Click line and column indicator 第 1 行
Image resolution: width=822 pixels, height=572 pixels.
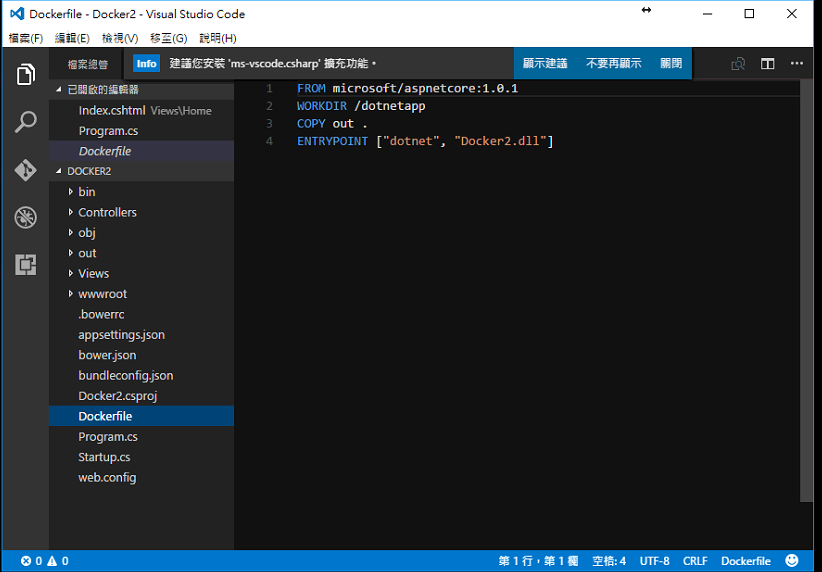538,561
